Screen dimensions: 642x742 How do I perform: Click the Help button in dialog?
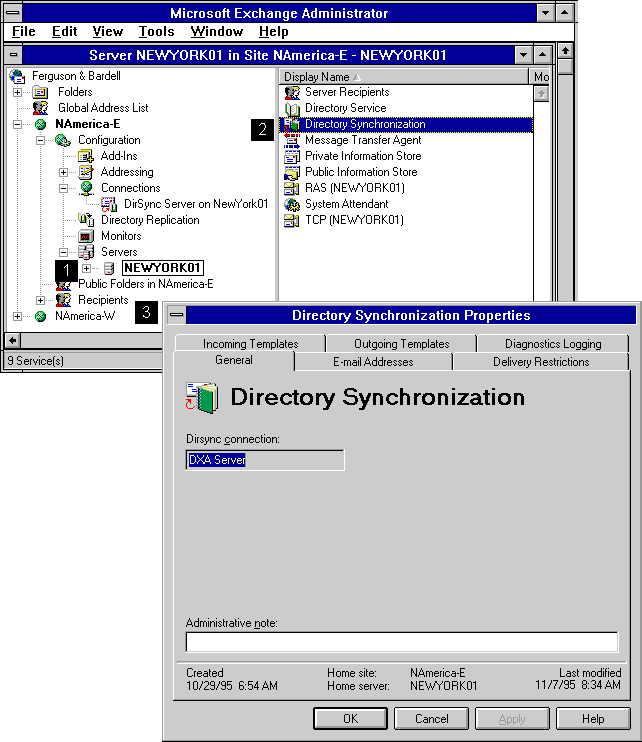(593, 719)
